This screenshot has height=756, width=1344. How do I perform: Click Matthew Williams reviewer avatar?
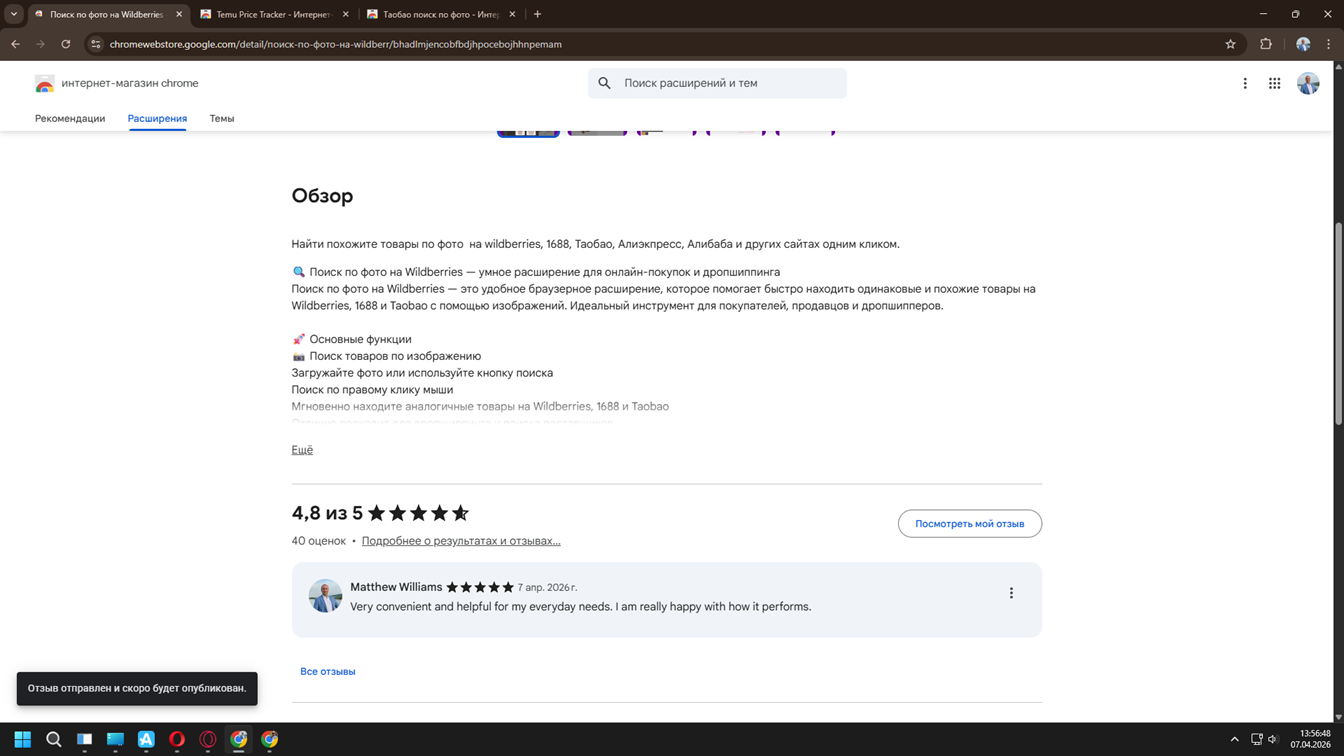click(325, 596)
